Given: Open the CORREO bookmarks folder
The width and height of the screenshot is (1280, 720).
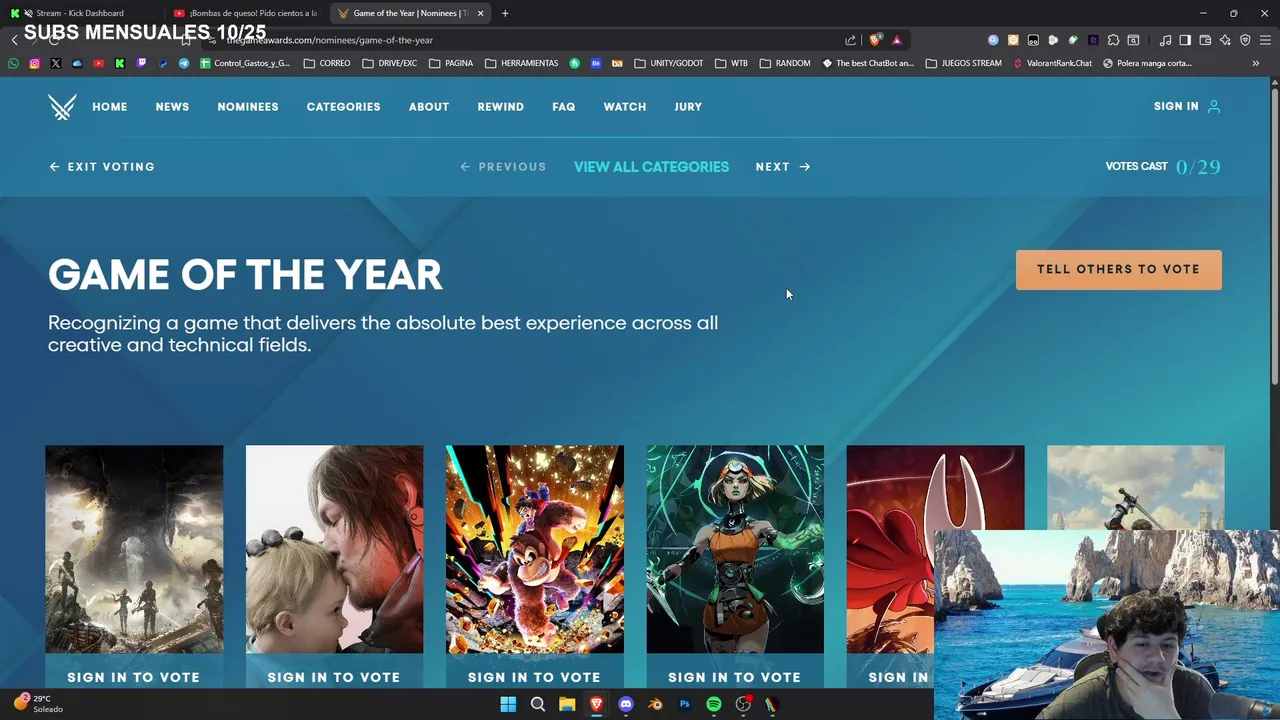Looking at the screenshot, I should tap(327, 63).
